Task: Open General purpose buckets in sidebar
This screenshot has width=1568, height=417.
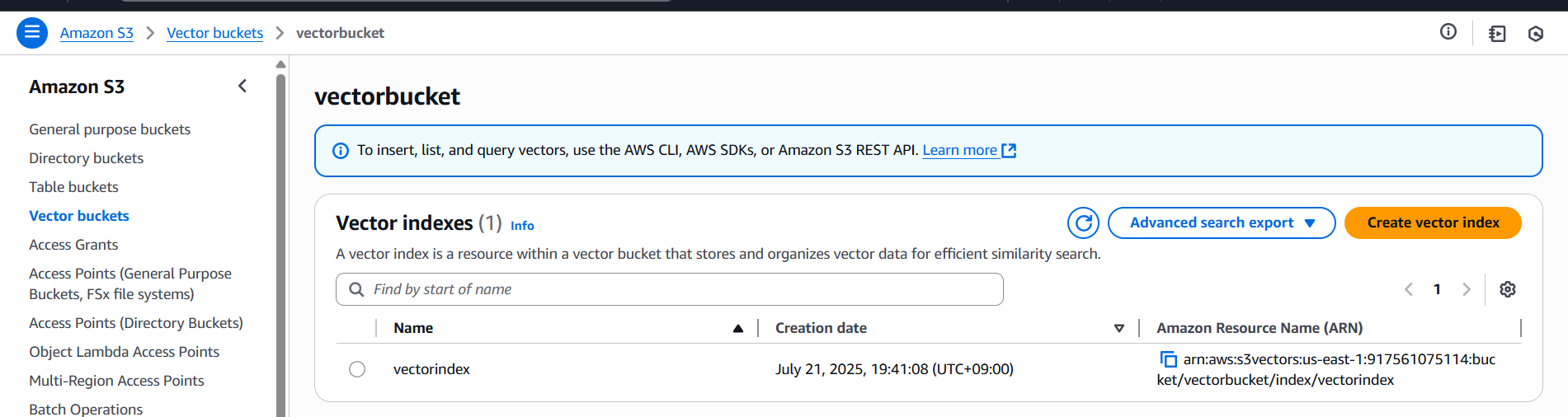Action: coord(110,129)
